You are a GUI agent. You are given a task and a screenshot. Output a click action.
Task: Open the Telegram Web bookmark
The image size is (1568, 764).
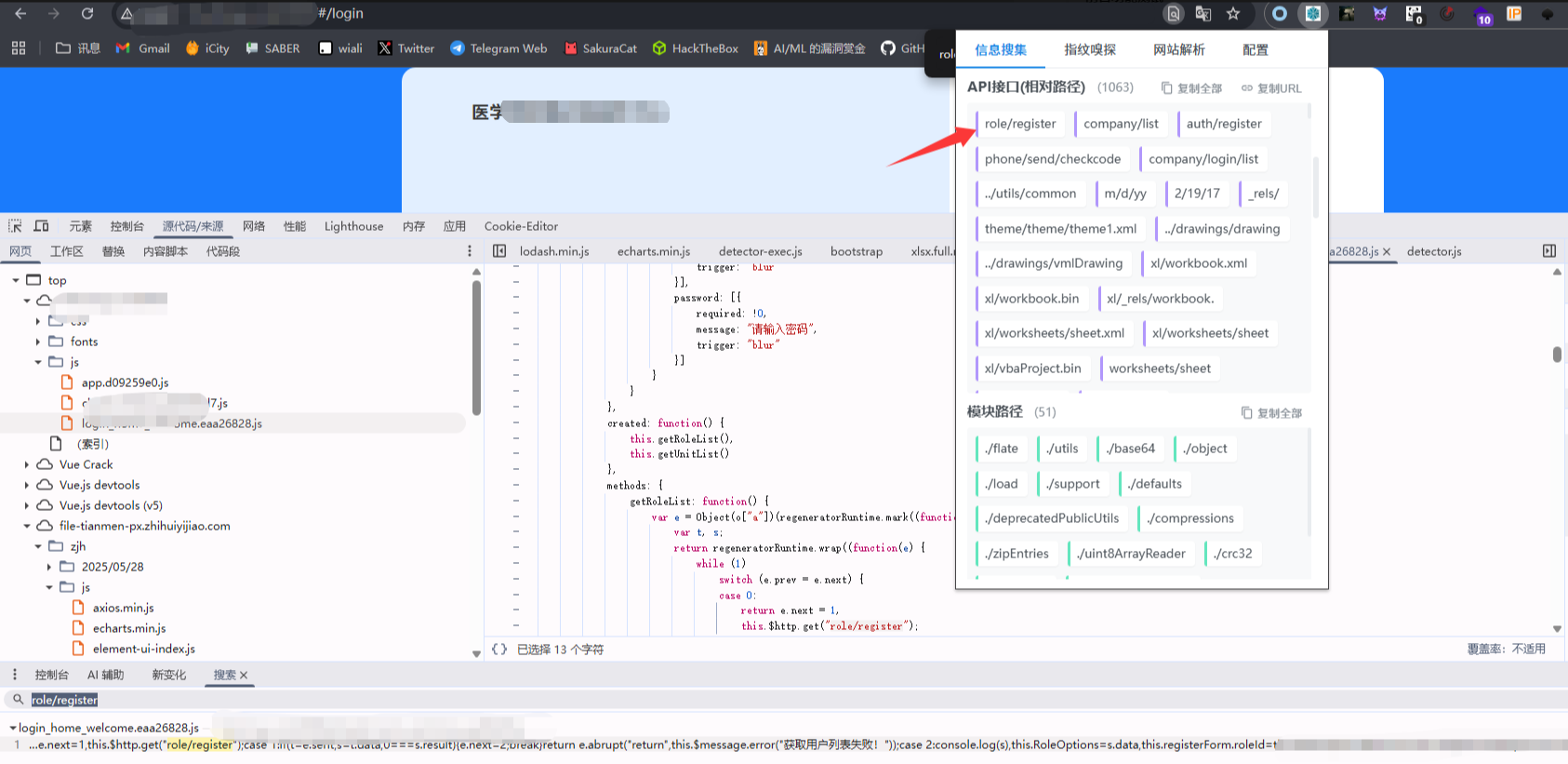498,48
